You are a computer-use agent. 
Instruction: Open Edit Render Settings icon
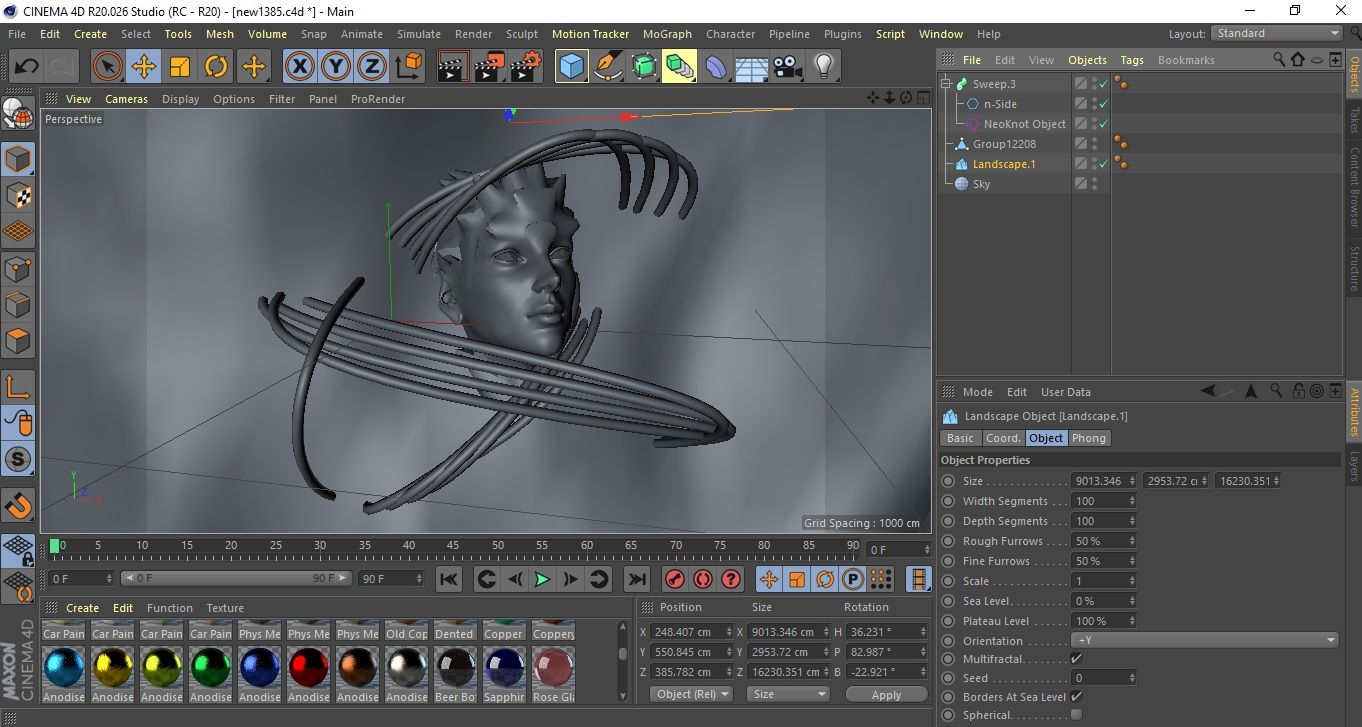tap(525, 67)
